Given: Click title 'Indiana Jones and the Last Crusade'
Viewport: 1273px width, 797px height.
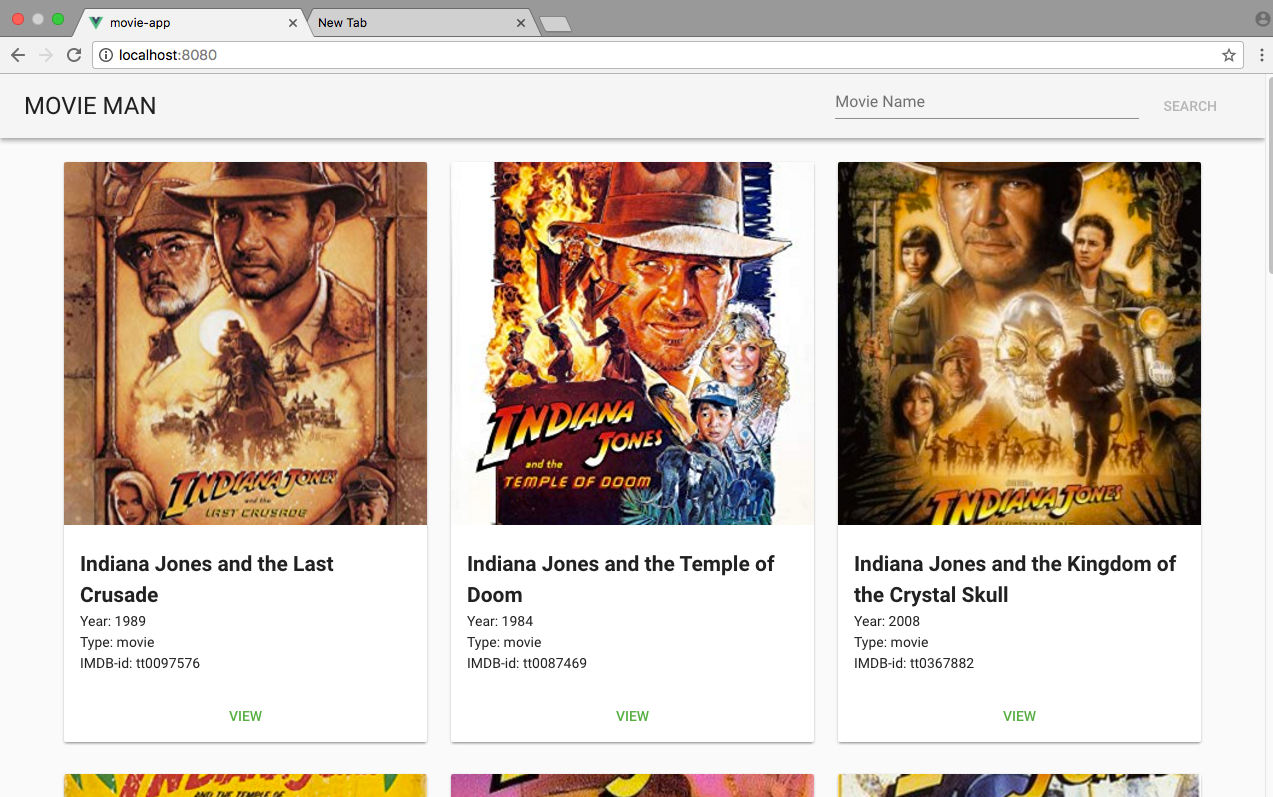Looking at the screenshot, I should point(207,579).
